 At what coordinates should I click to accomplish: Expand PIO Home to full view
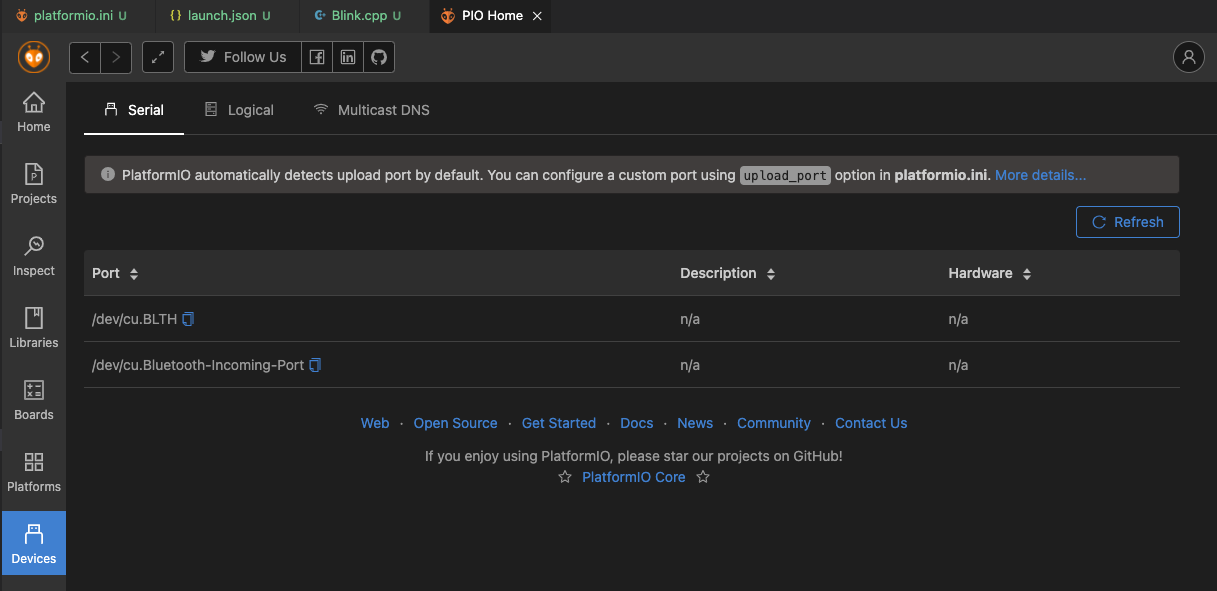[x=158, y=57]
